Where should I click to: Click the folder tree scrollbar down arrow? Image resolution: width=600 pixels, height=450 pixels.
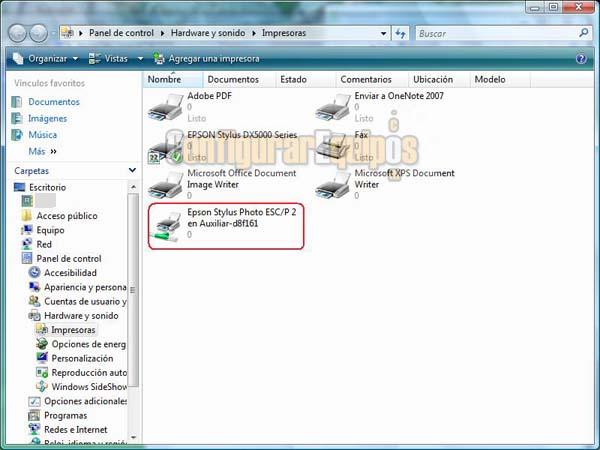click(x=133, y=437)
